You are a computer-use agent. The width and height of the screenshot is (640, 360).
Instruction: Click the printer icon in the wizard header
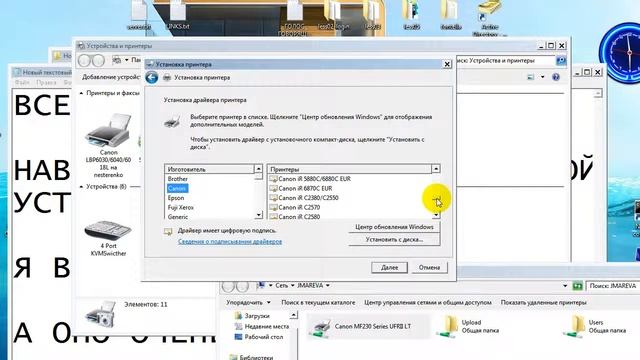click(167, 78)
